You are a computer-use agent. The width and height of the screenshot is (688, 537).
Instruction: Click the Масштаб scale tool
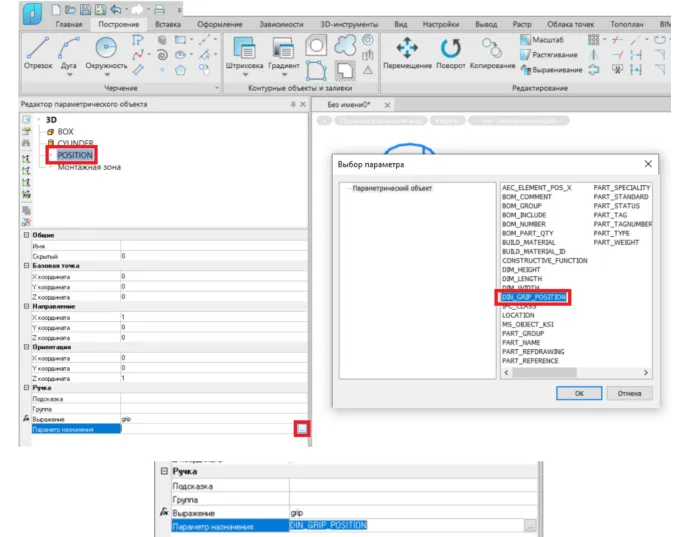point(542,40)
